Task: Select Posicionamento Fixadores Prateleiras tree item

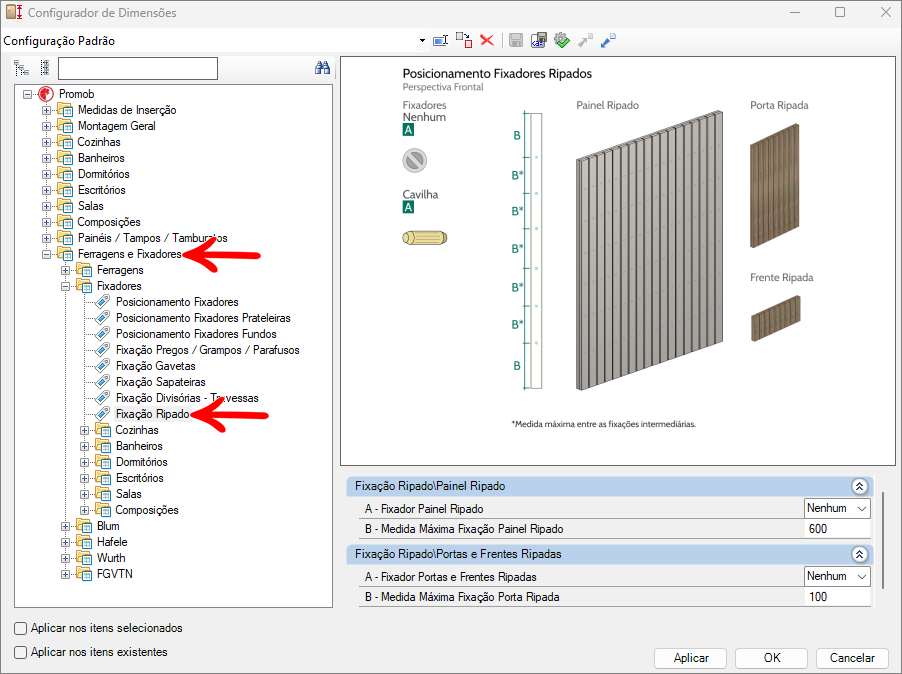Action: pyautogui.click(x=203, y=318)
